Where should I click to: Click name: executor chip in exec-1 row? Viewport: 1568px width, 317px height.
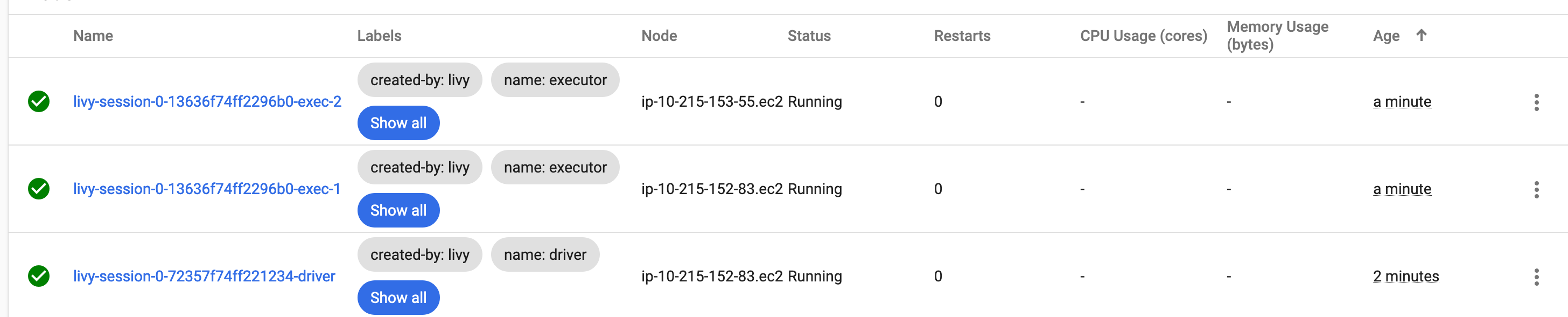(555, 168)
